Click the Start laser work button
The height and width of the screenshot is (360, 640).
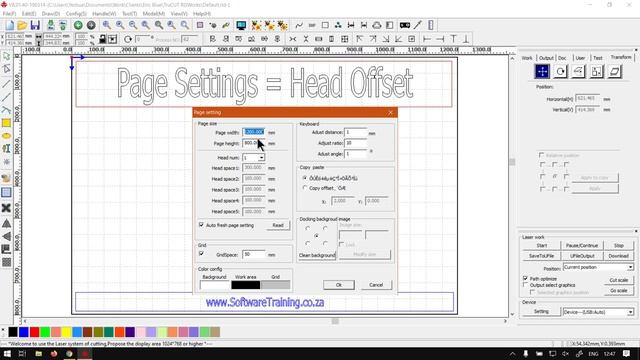pos(542,246)
